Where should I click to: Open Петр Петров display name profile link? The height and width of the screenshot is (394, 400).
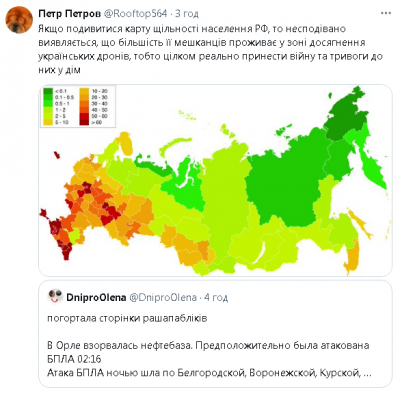[x=70, y=14]
